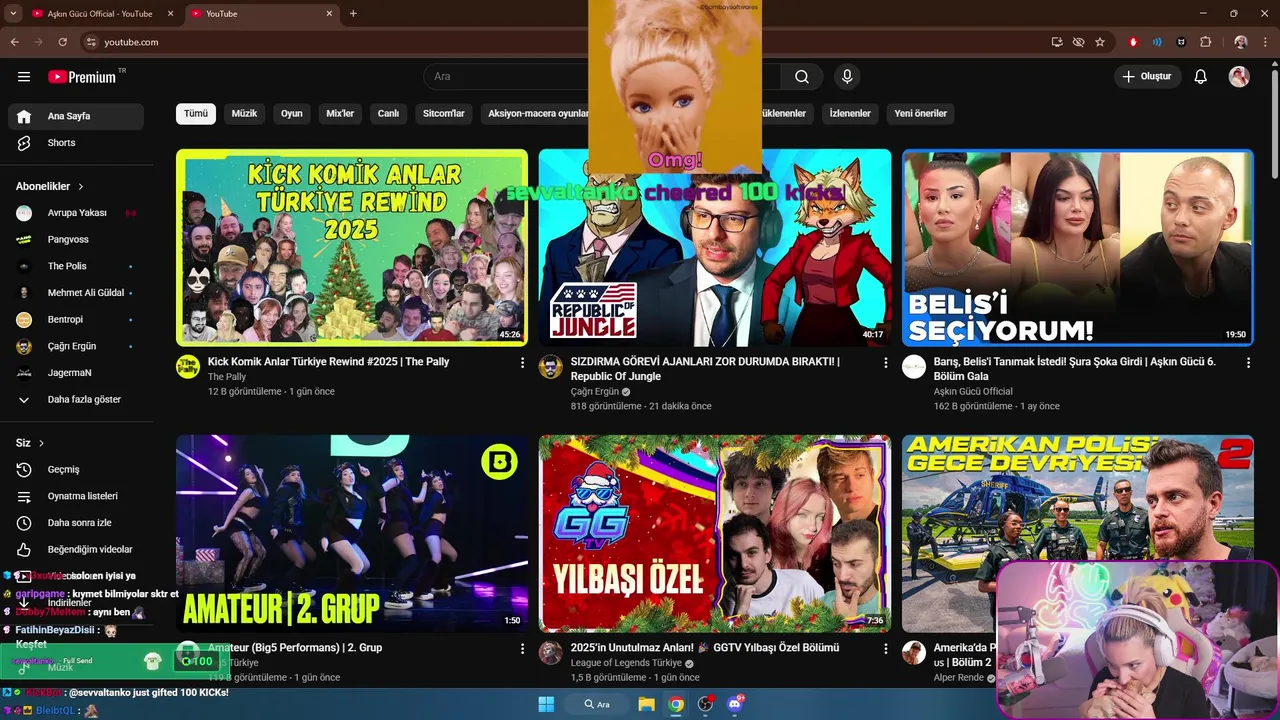The image size is (1280, 720).
Task: Open options for Kick Komik Anlar video
Action: pos(522,363)
